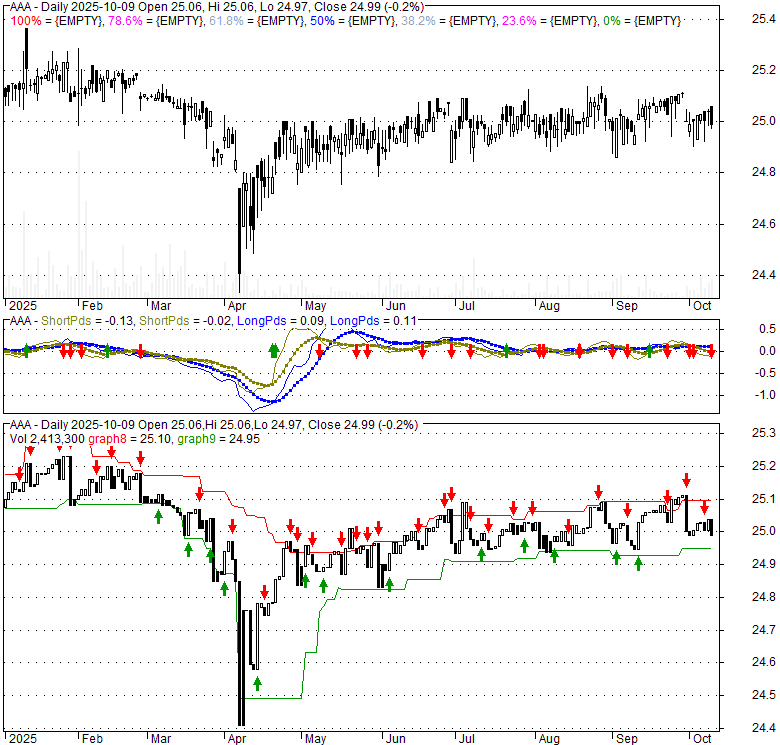Click the last red sell arrow in October, bottom panel
Image resolution: width=780 pixels, height=745 pixels.
704,508
